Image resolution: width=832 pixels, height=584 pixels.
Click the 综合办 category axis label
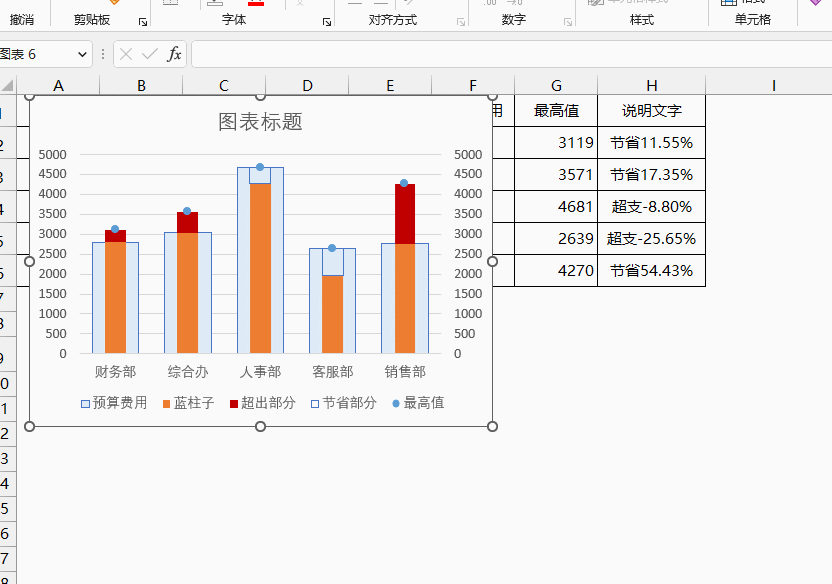(188, 372)
